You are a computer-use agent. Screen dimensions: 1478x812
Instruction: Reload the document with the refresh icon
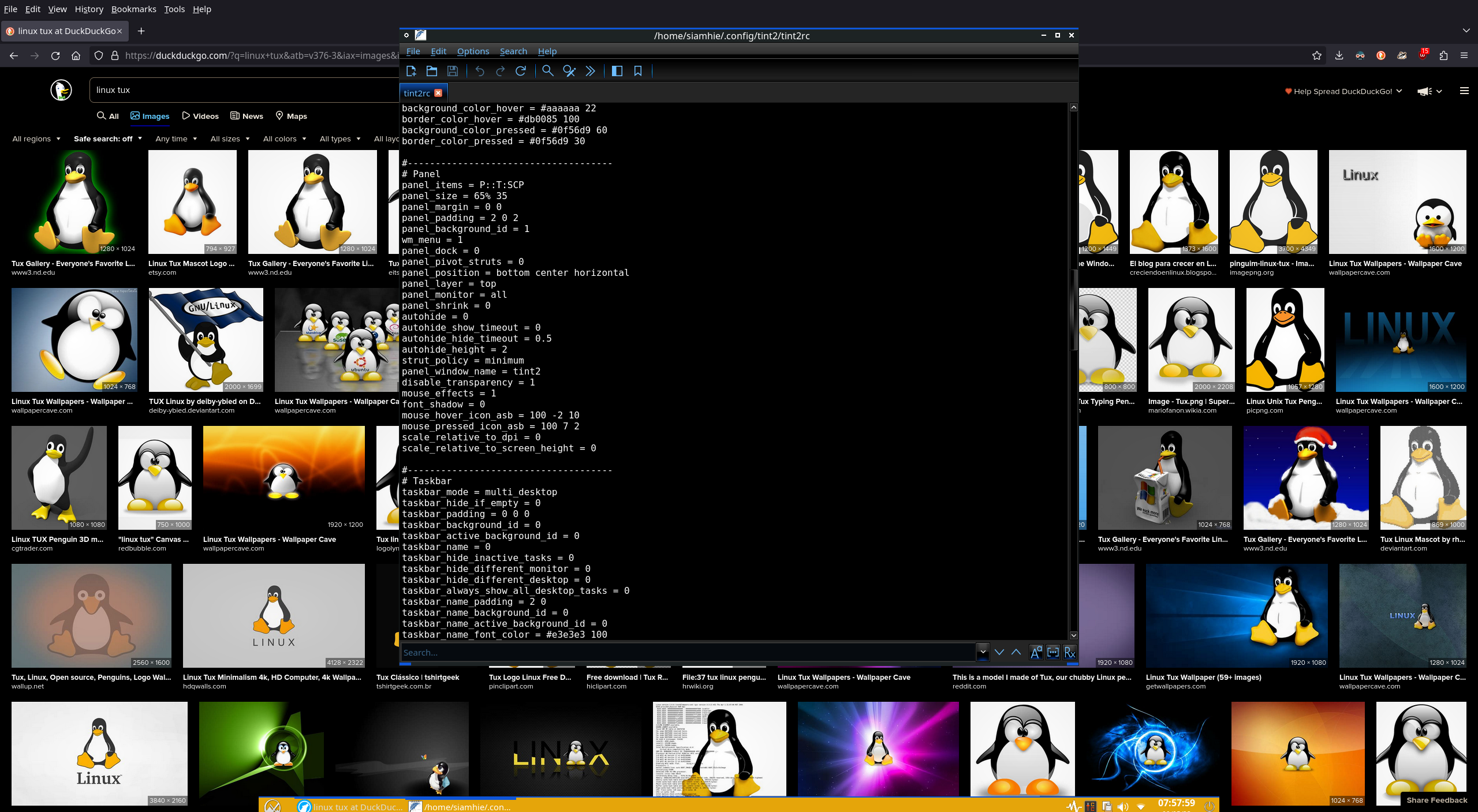click(521, 71)
